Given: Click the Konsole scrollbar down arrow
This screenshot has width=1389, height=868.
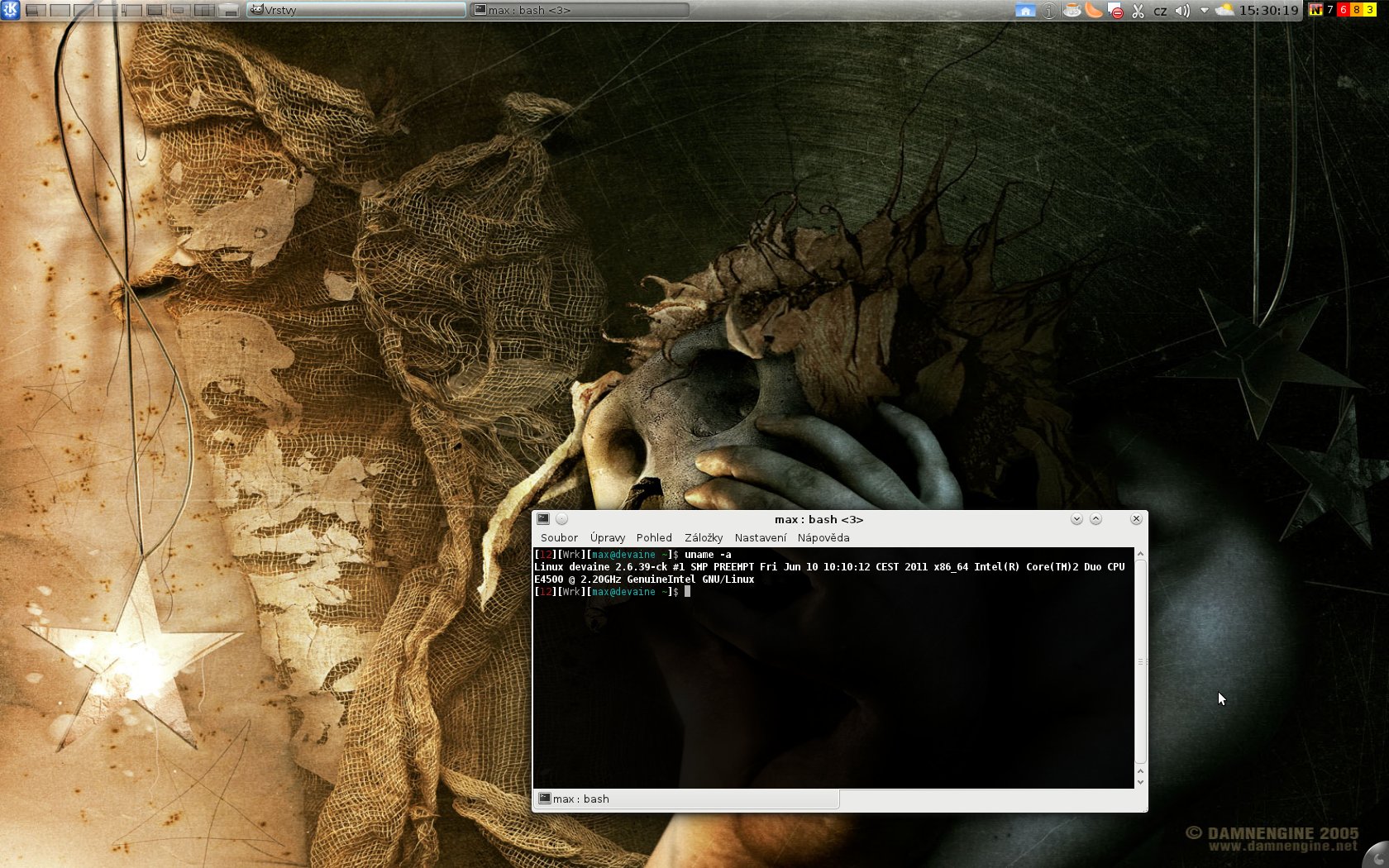Looking at the screenshot, I should [x=1140, y=782].
